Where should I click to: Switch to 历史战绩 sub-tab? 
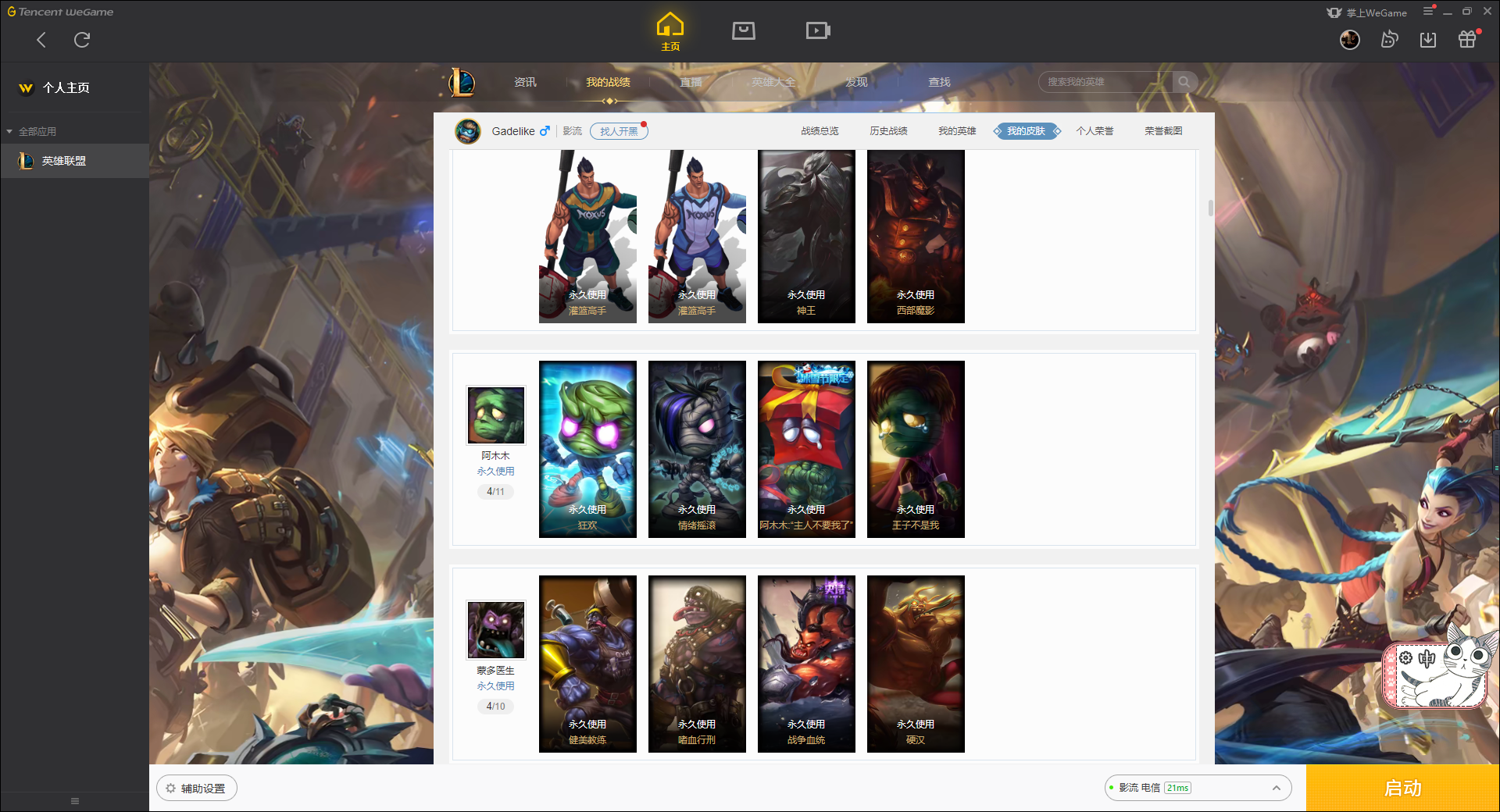pyautogui.click(x=888, y=131)
